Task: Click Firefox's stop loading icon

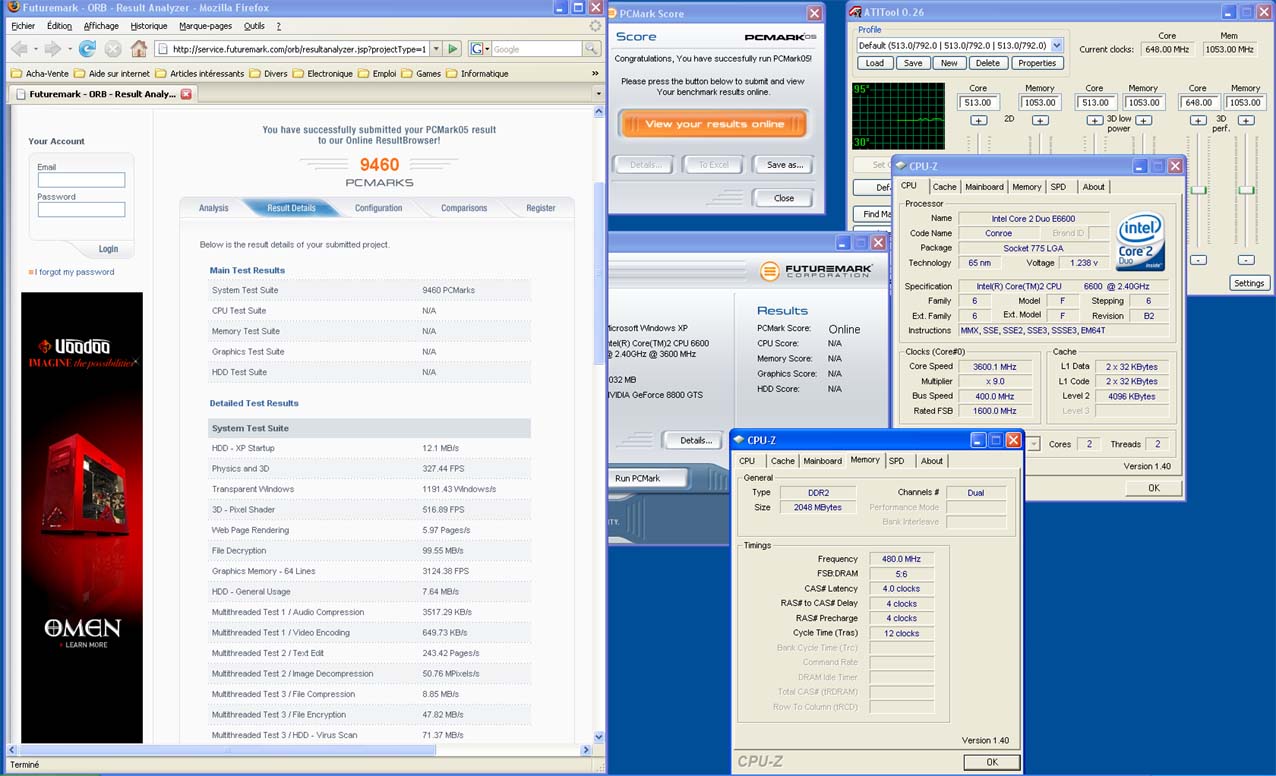Action: 113,49
